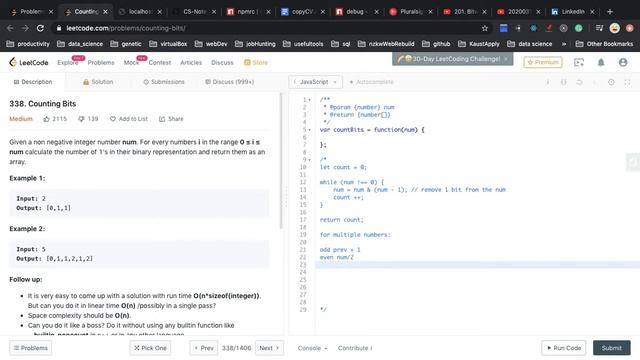The height and width of the screenshot is (360, 640).
Task: Show more bookmarks with the overflow chevron
Action: click(x=564, y=44)
